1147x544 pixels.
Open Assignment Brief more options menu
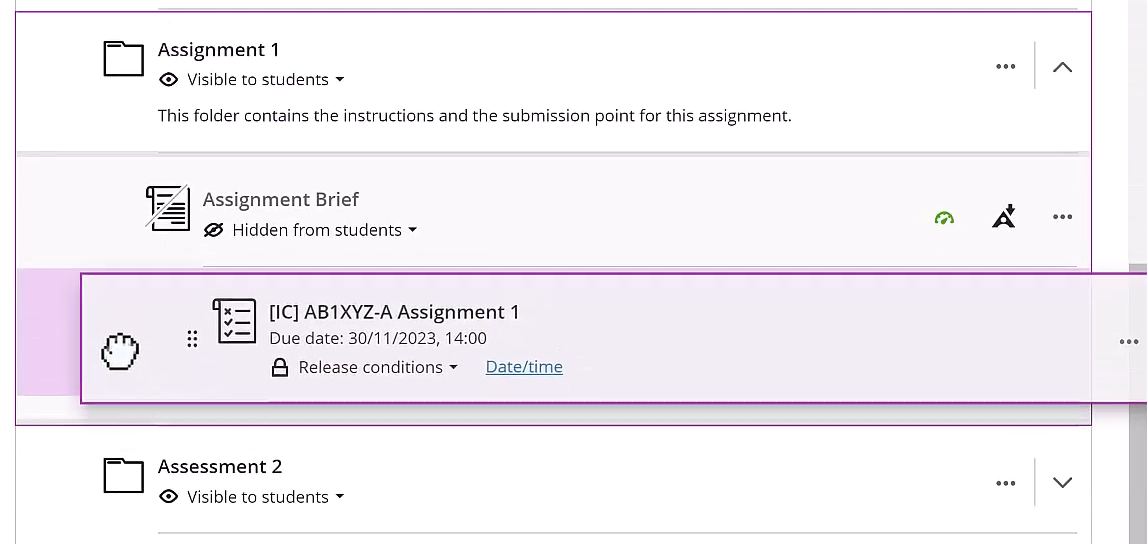pos(1062,217)
